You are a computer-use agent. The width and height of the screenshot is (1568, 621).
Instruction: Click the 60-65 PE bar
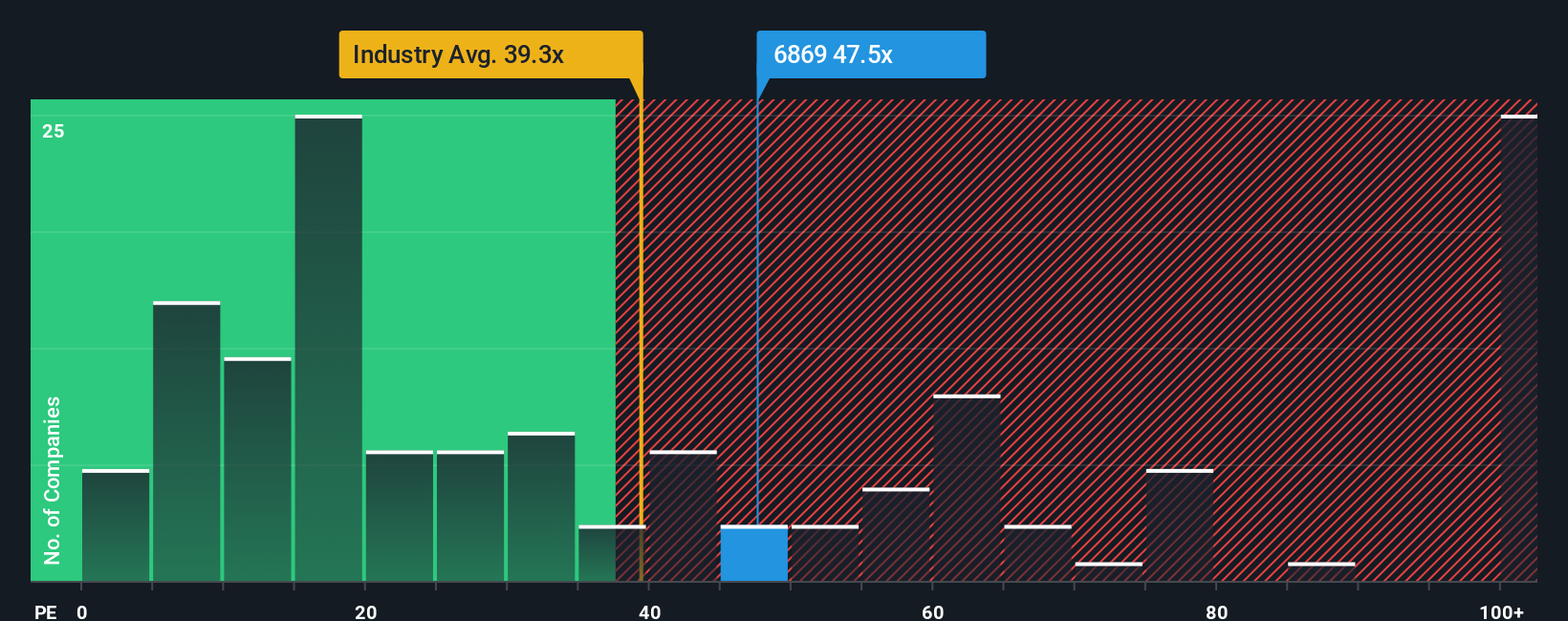pos(967,488)
